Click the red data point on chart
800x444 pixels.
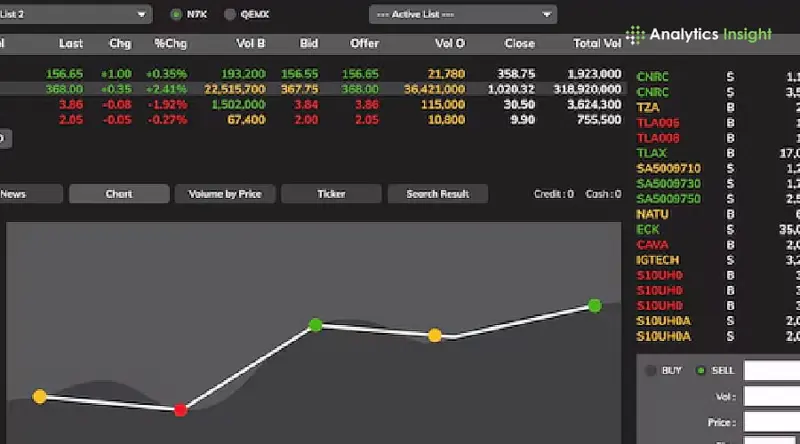pyautogui.click(x=181, y=409)
